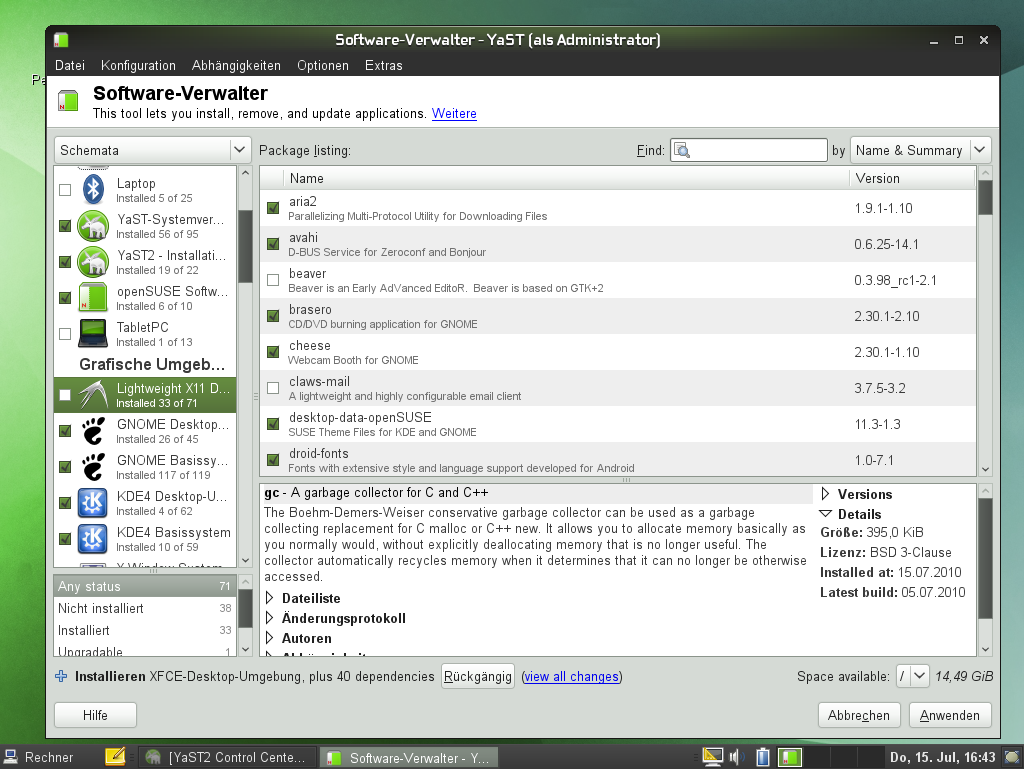The image size is (1024, 769).
Task: Open the Abhängigkeiten menu
Action: point(236,65)
